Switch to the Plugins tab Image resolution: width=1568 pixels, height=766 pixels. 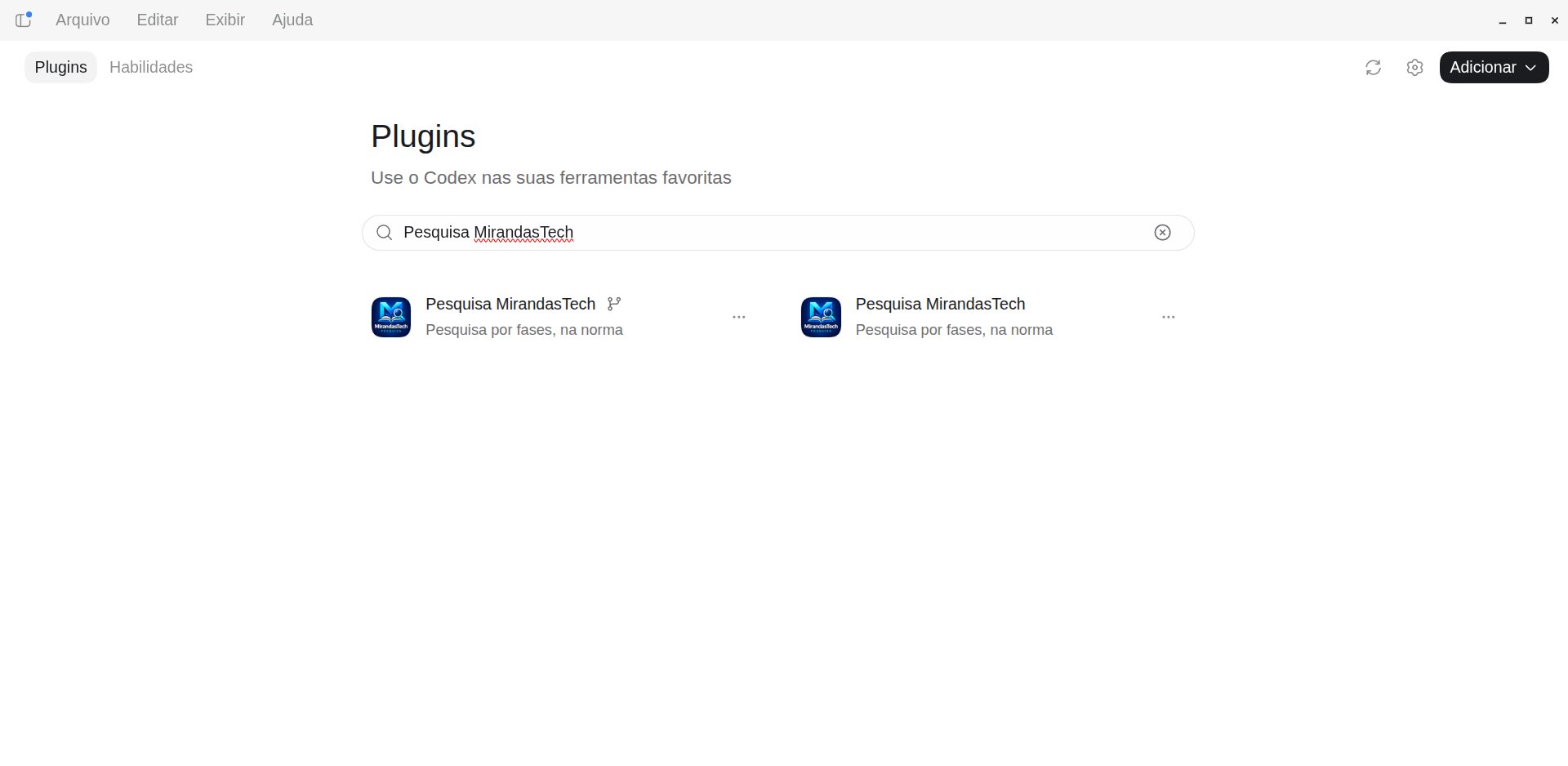tap(60, 67)
